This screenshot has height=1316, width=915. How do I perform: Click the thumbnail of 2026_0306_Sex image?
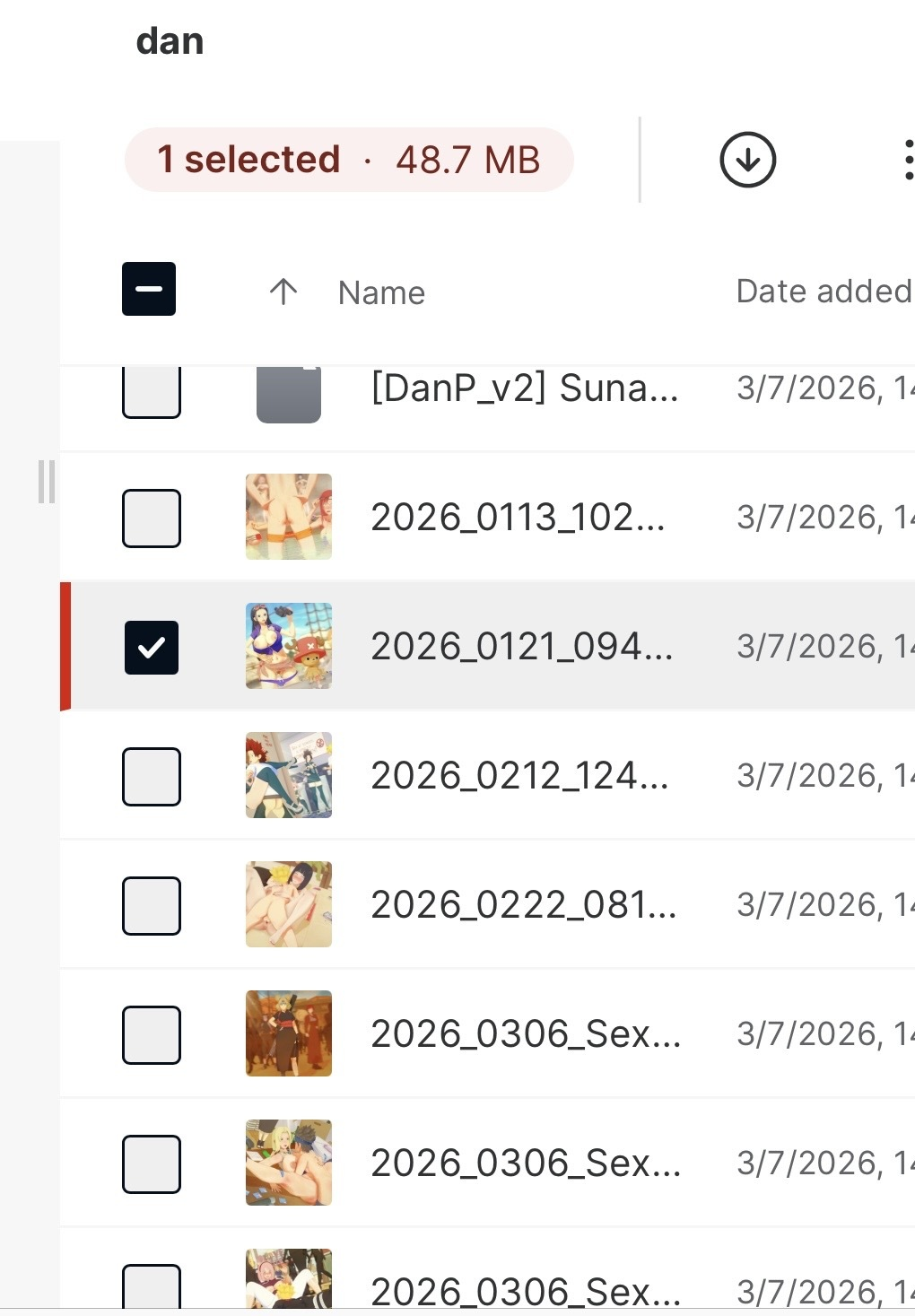pyautogui.click(x=288, y=1034)
